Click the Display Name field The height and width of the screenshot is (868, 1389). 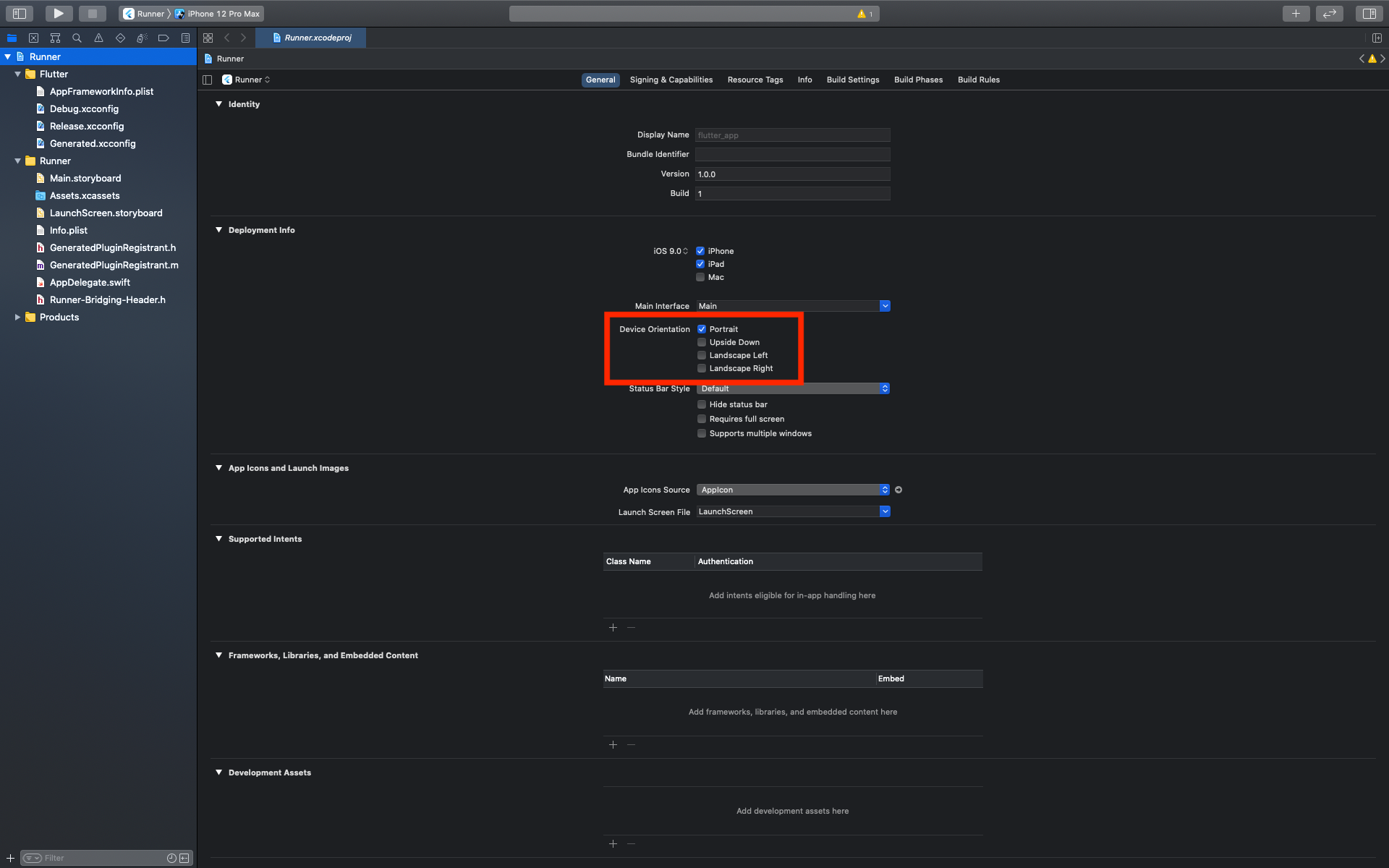tap(793, 135)
